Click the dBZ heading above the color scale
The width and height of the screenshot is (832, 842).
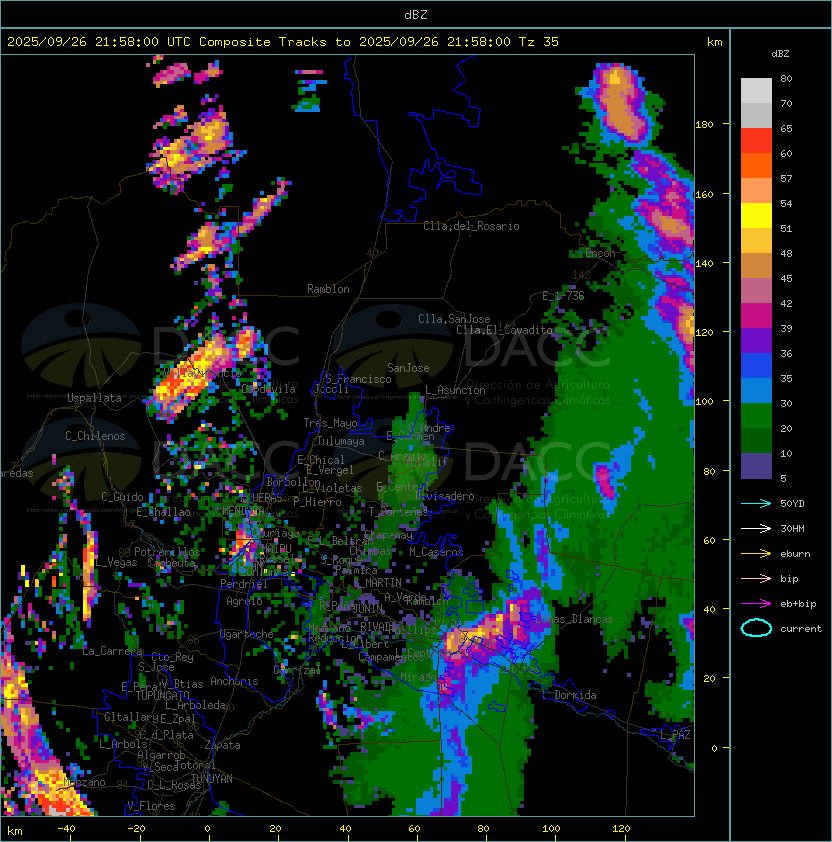pos(780,54)
